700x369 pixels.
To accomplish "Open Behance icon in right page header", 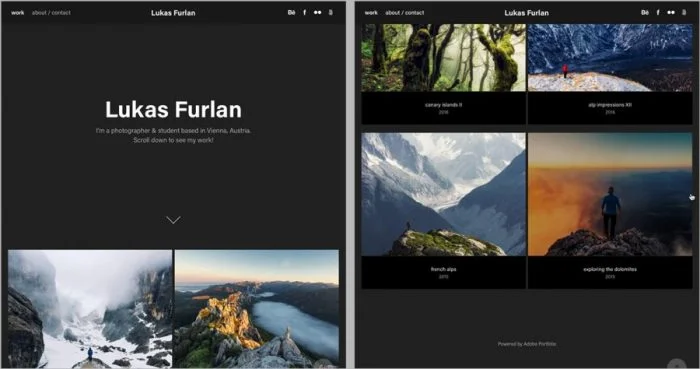I will click(x=645, y=12).
